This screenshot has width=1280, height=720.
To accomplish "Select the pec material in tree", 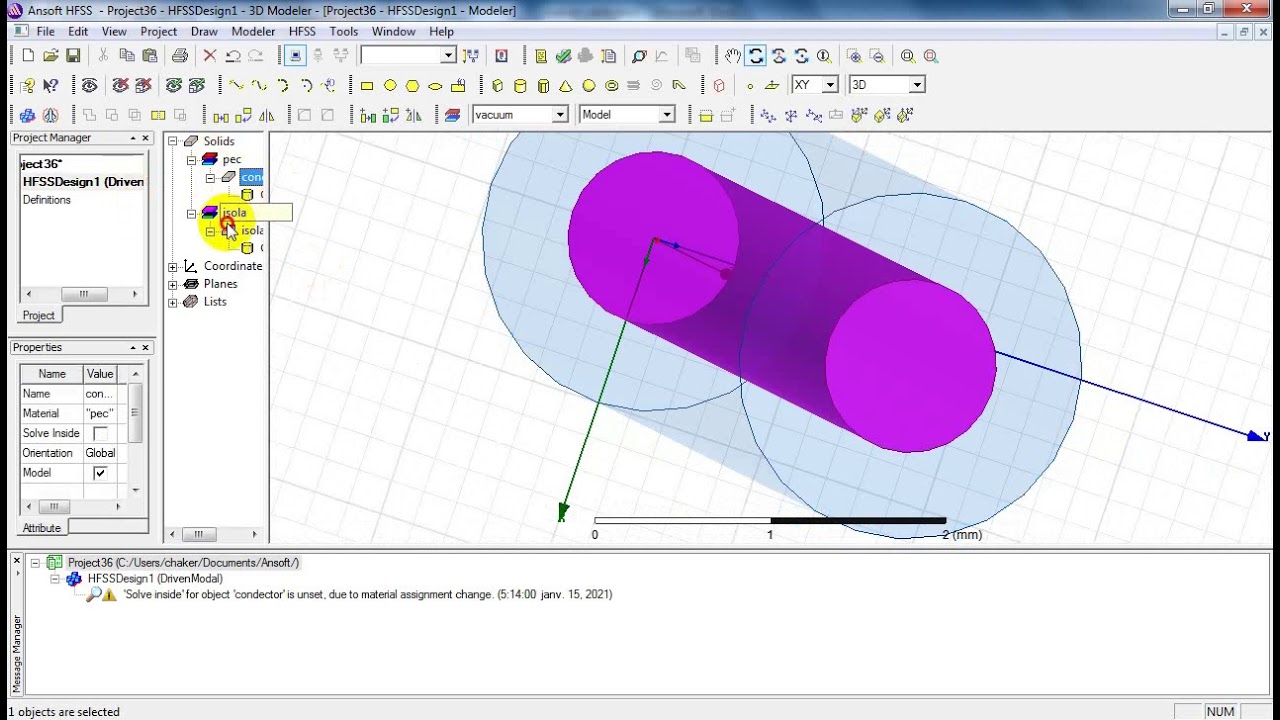I will (232, 159).
